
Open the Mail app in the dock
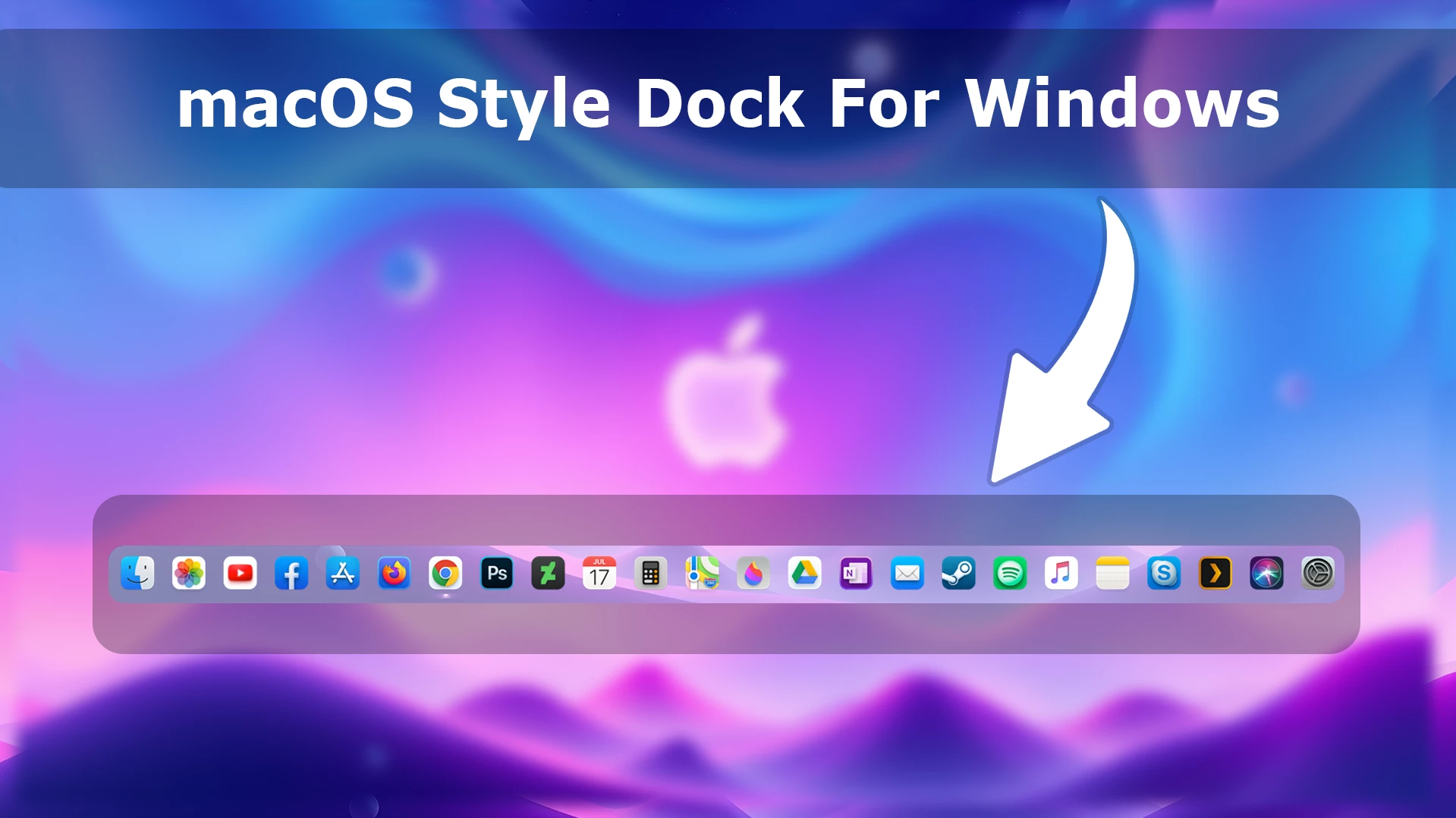tap(907, 574)
